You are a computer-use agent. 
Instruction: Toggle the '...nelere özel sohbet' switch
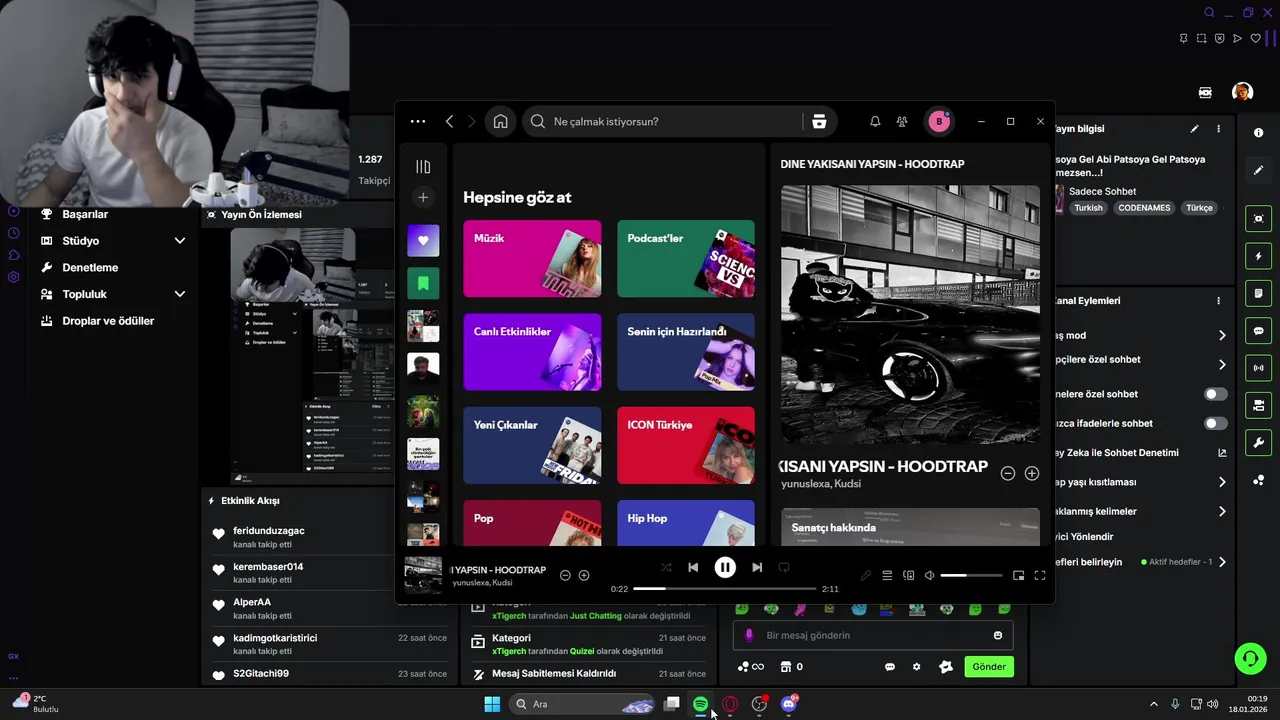point(1215,394)
